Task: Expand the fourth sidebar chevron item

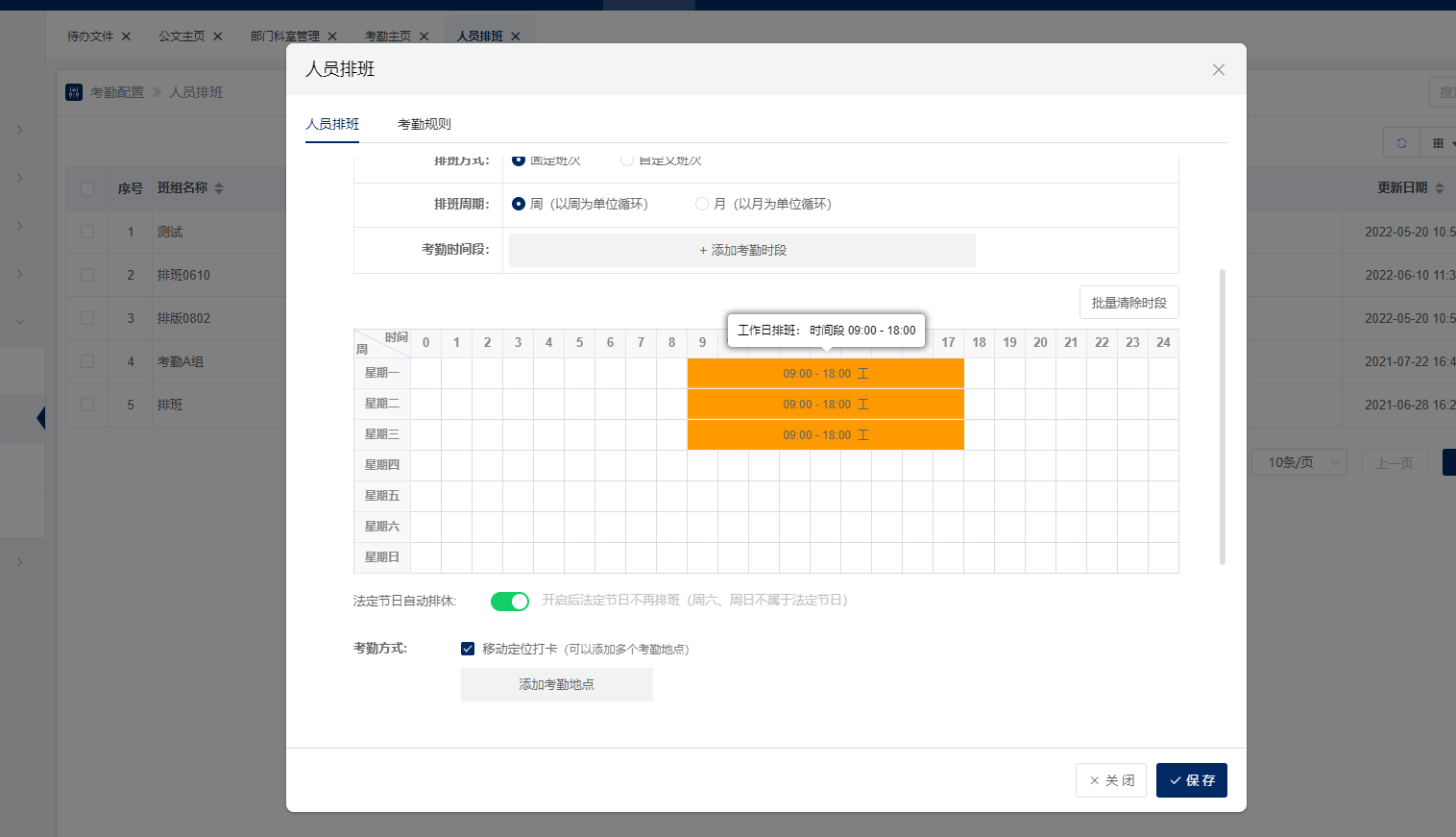Action: tap(20, 274)
